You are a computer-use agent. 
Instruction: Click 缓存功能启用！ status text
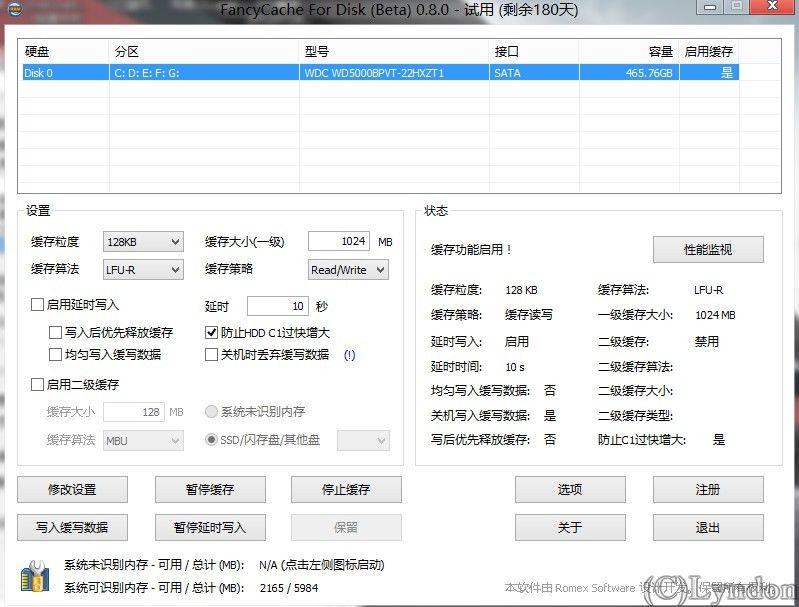[x=471, y=249]
